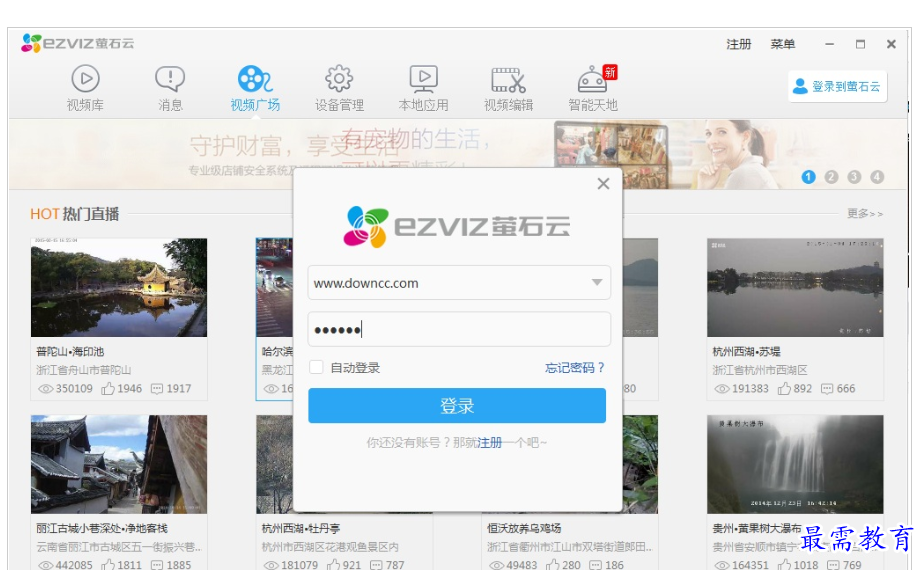Screen dimensions: 922x570
Task: Click the comment icon with 787
Action: (376, 565)
